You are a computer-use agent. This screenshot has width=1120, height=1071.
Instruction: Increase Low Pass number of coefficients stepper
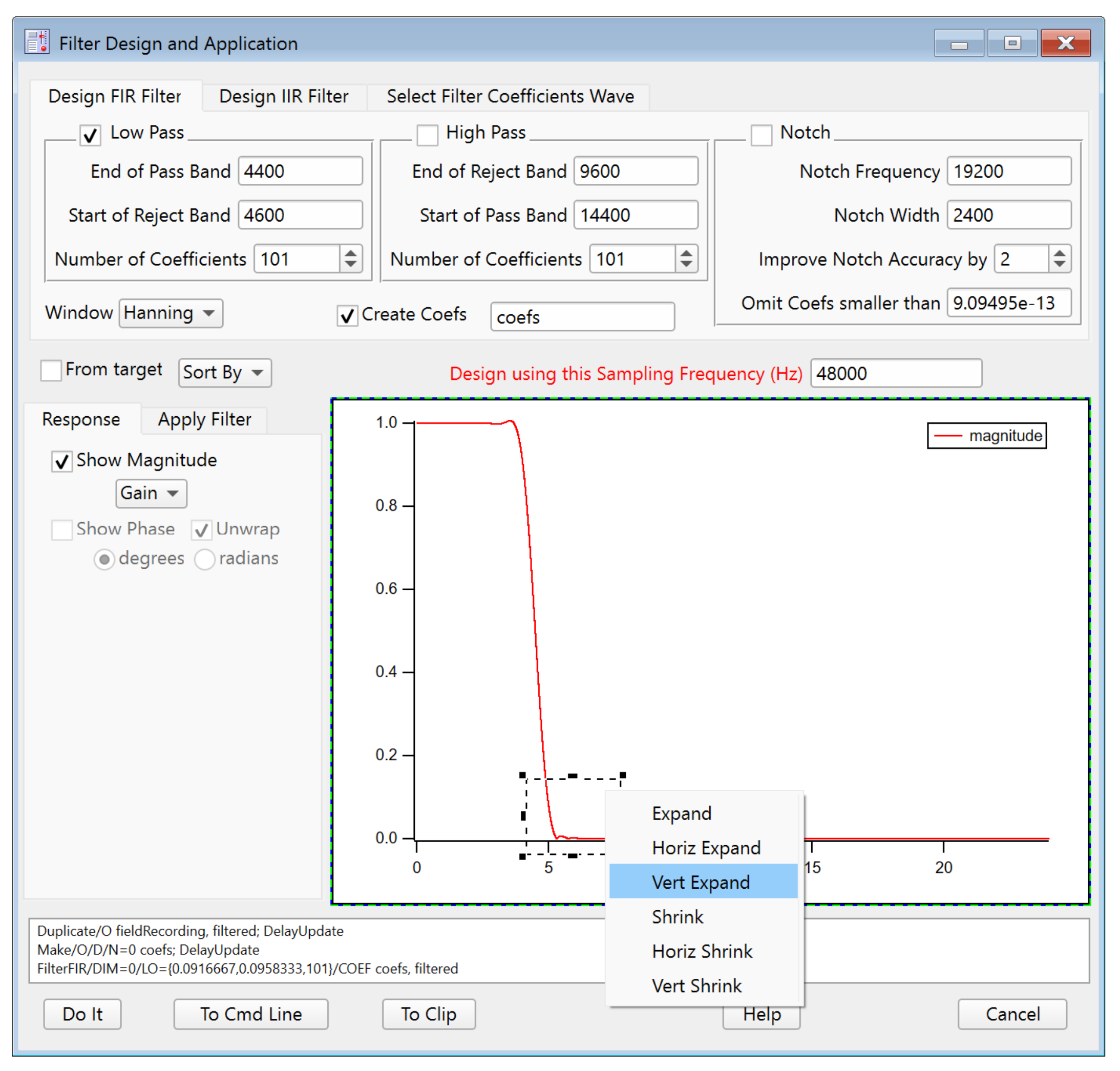point(351,252)
